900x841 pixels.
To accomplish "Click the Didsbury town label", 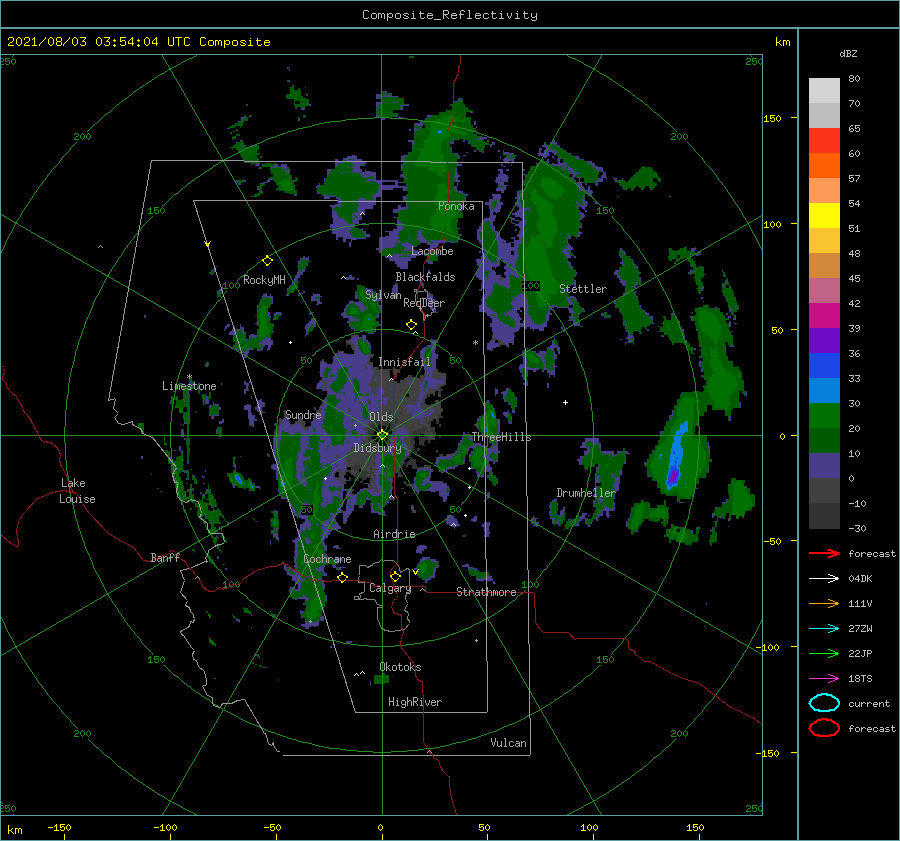I will (377, 448).
